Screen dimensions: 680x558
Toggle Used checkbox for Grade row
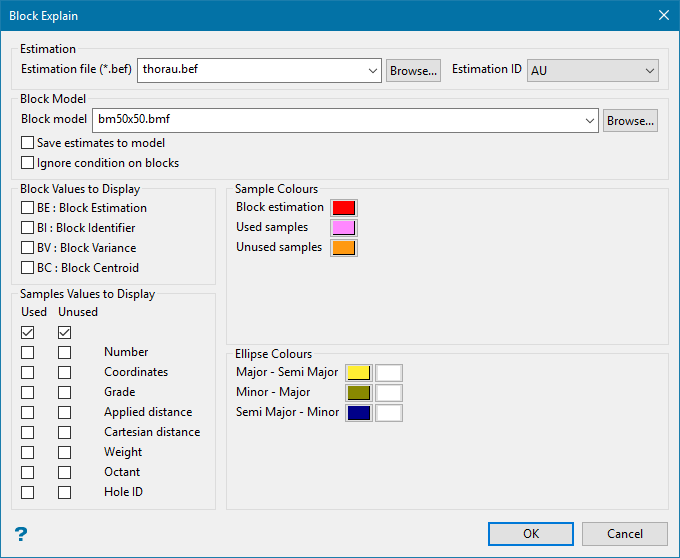pyautogui.click(x=28, y=392)
